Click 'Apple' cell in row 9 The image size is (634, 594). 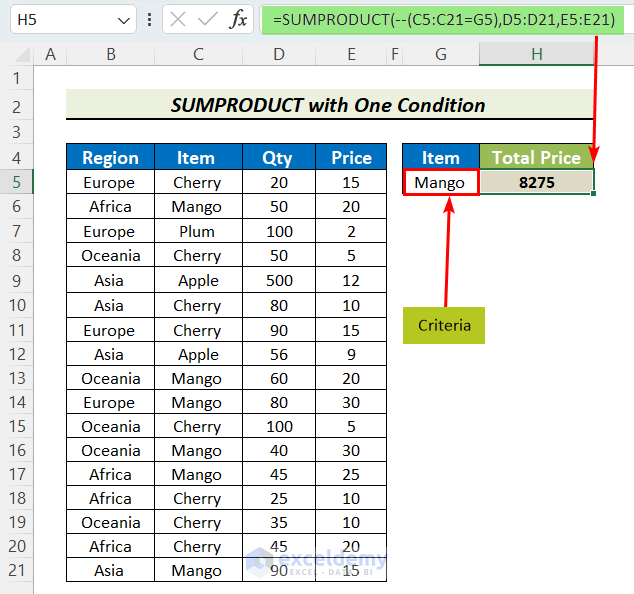198,280
